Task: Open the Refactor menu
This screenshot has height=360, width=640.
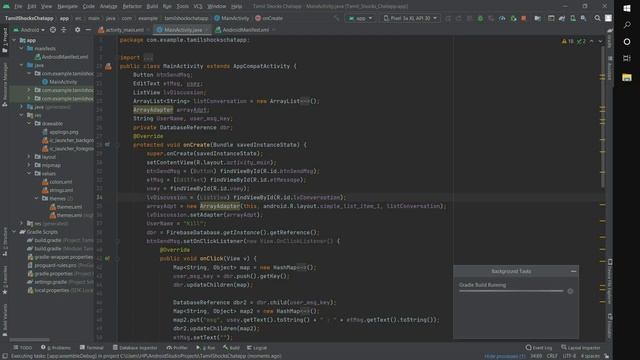Action: tap(132, 6)
